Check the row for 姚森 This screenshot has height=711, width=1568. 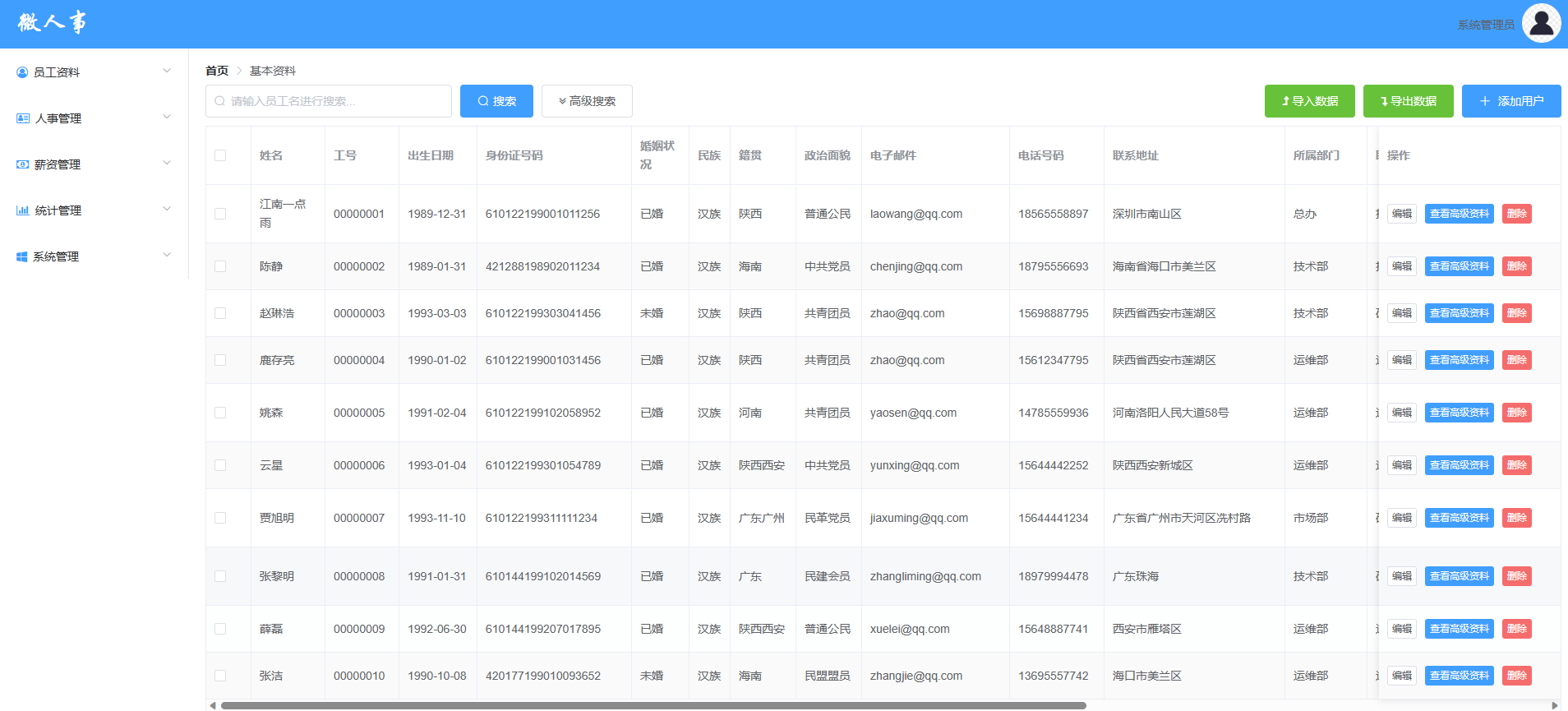pos(220,413)
